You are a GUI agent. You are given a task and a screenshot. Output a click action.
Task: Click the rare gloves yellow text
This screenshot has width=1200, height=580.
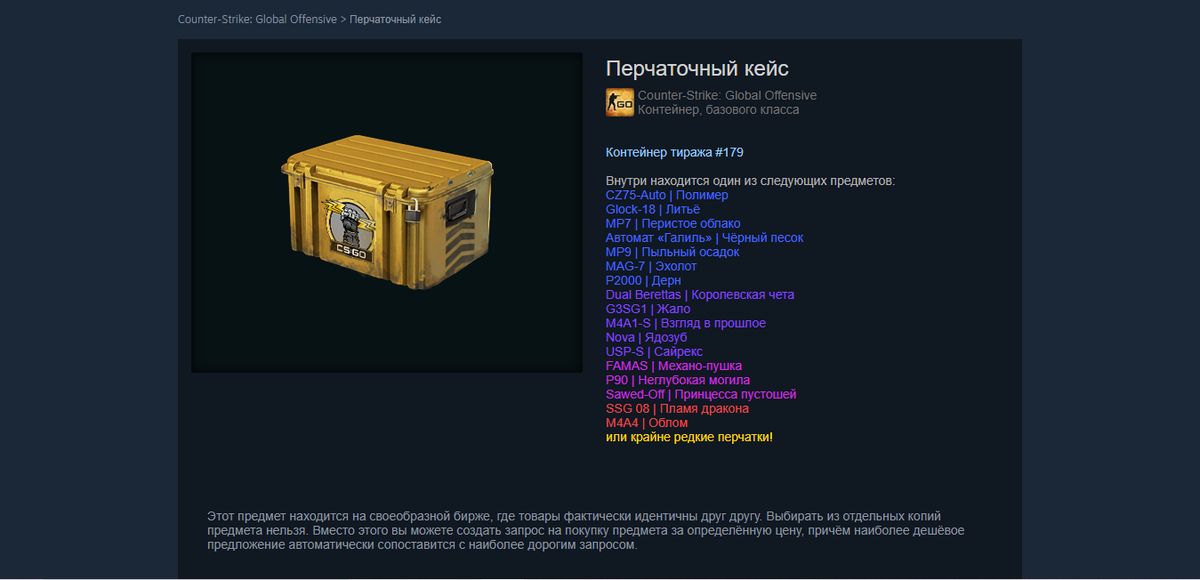689,437
